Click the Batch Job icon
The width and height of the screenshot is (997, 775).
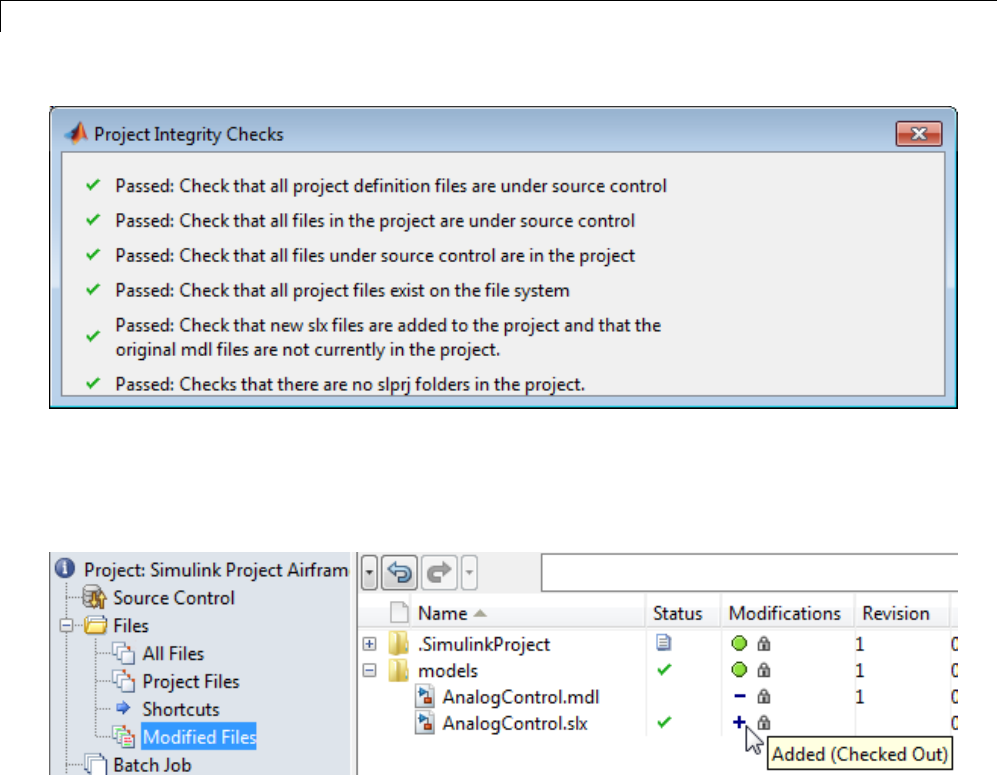(x=95, y=764)
